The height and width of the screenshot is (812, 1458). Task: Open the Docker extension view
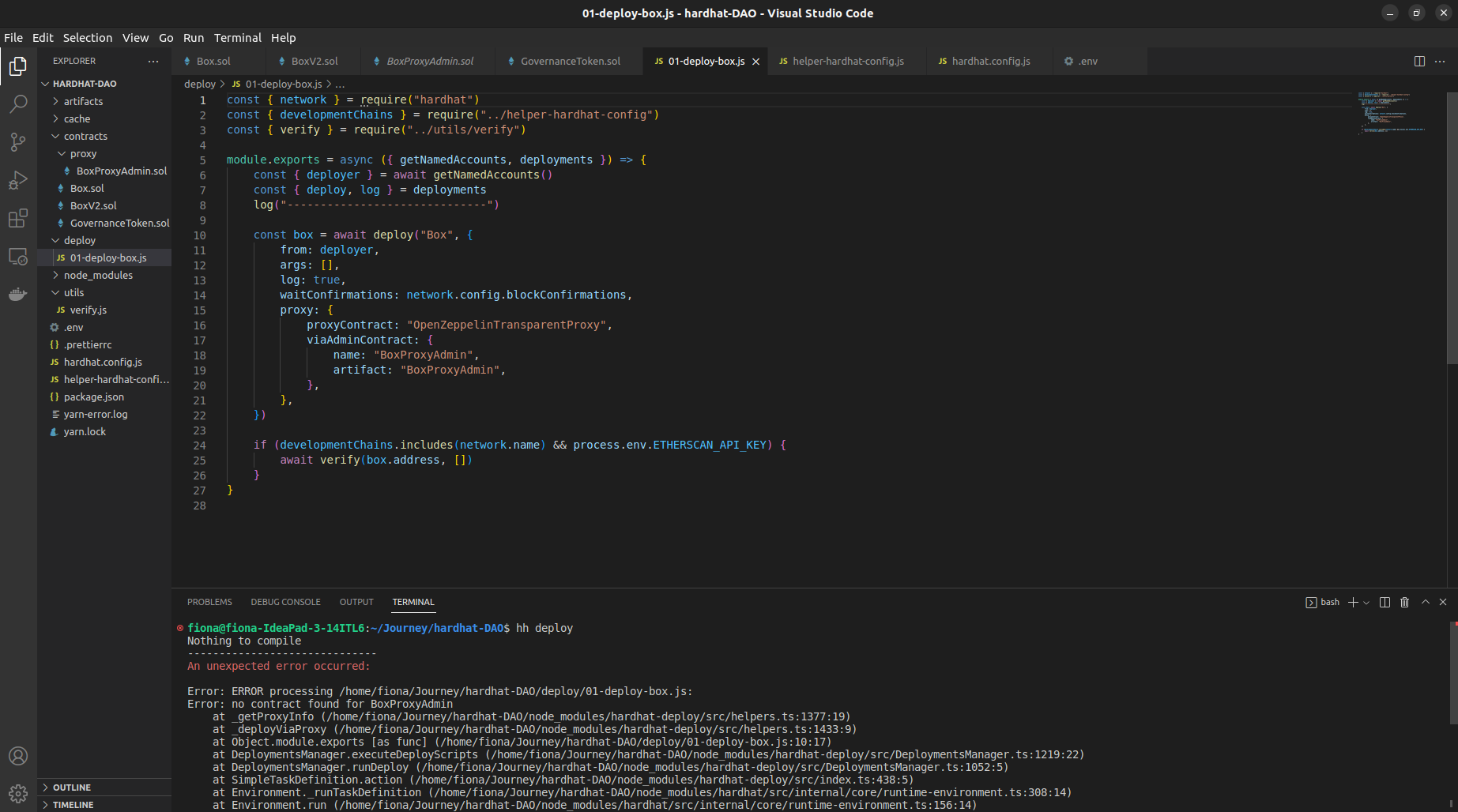17,294
